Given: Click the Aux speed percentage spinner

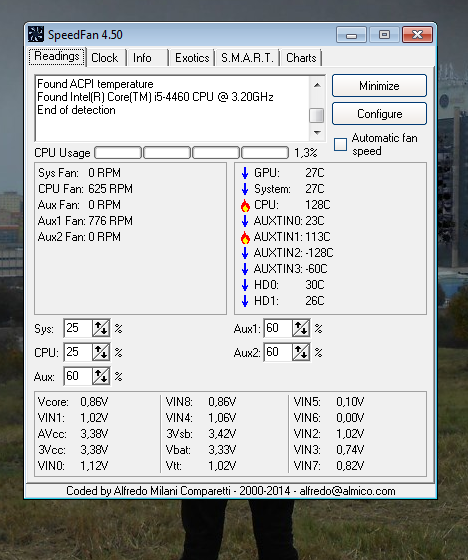Looking at the screenshot, I should [x=101, y=376].
